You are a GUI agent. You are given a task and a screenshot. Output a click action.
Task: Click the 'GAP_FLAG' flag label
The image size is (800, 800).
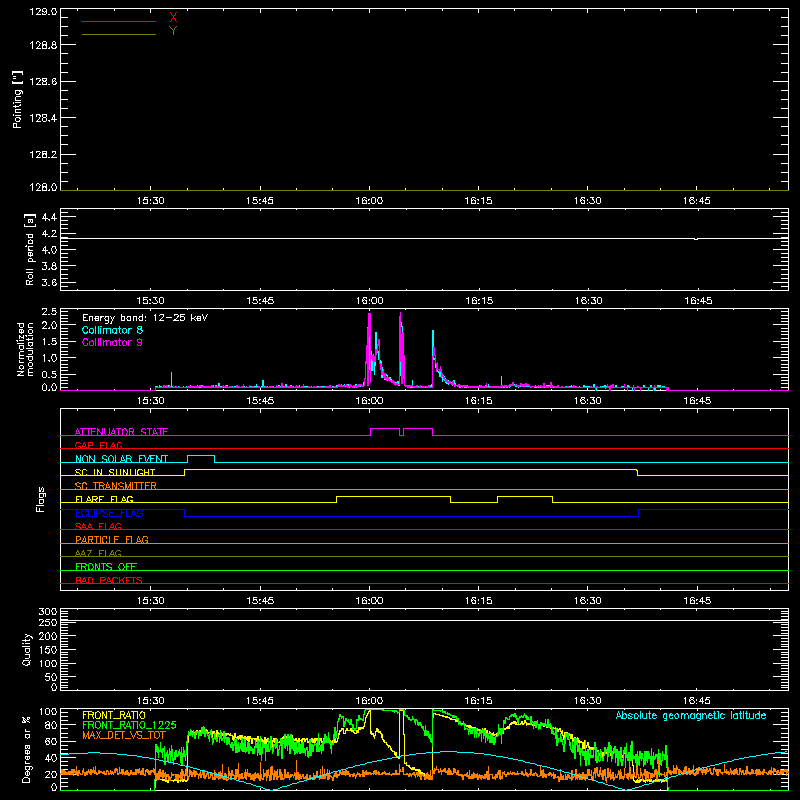pyautogui.click(x=98, y=445)
